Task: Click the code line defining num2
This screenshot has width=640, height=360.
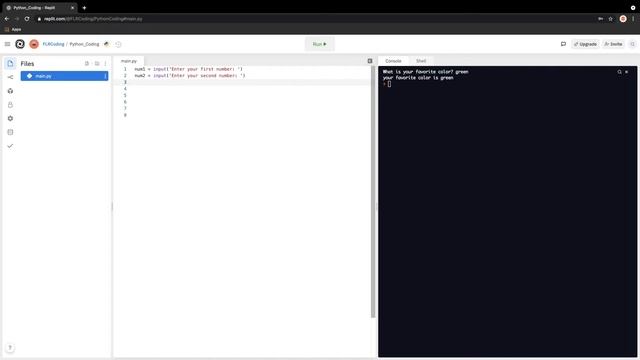Action: tap(190, 76)
